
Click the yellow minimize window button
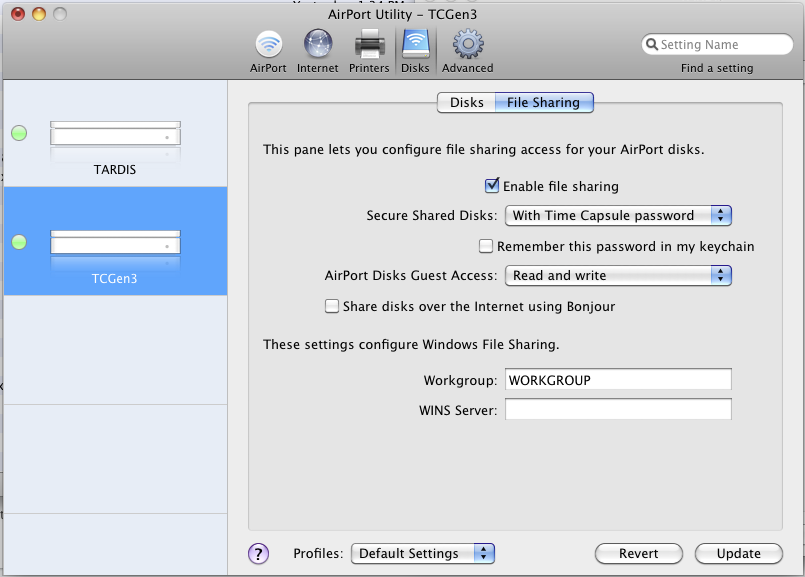pyautogui.click(x=39, y=14)
